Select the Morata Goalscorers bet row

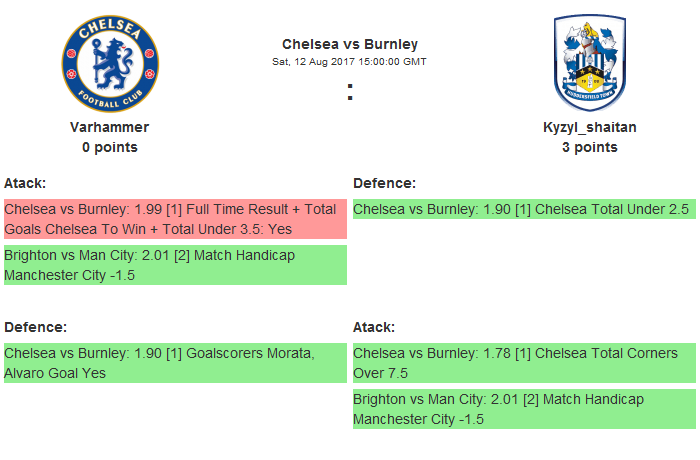(x=174, y=363)
